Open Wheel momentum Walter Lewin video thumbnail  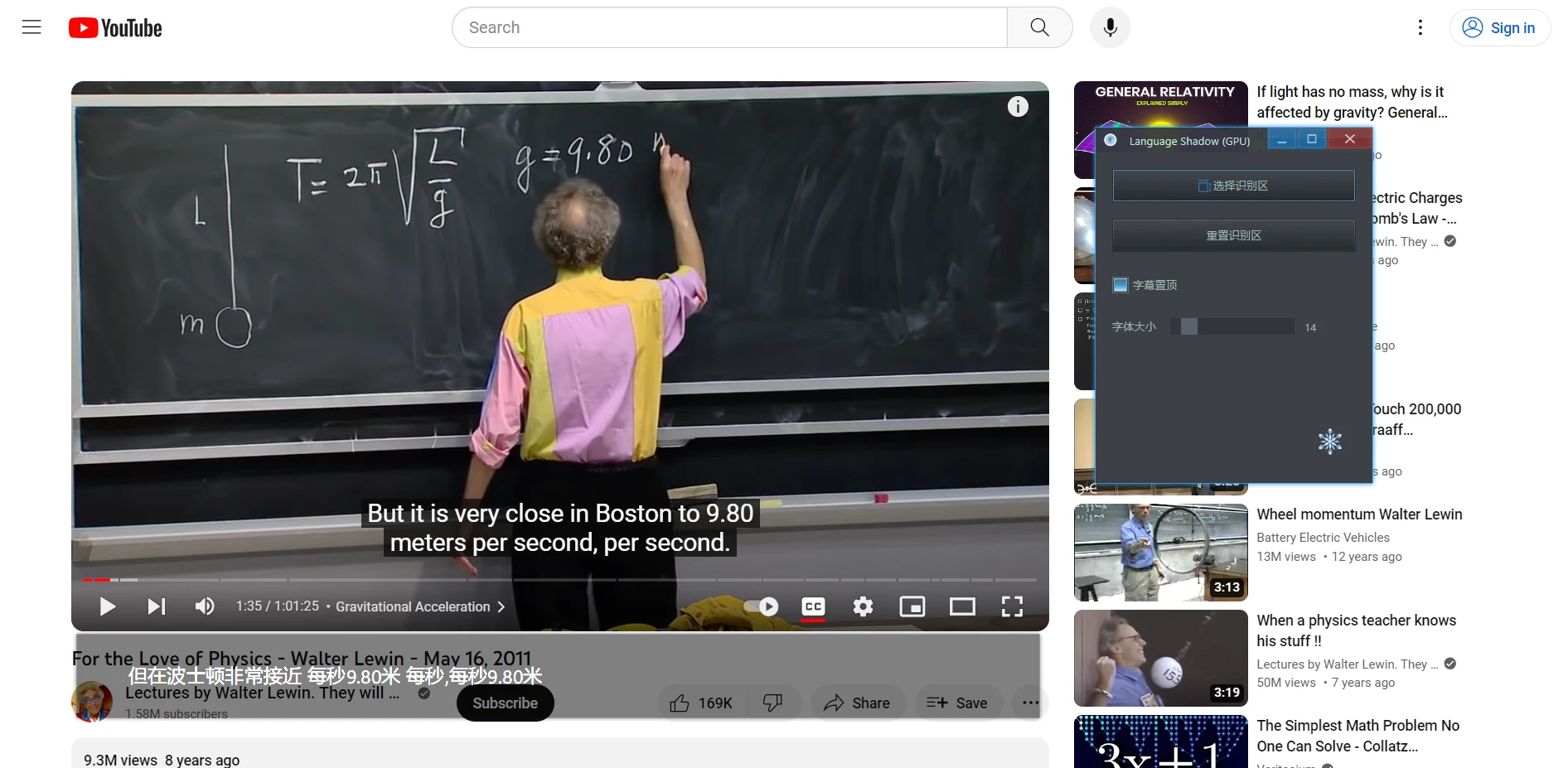1160,553
